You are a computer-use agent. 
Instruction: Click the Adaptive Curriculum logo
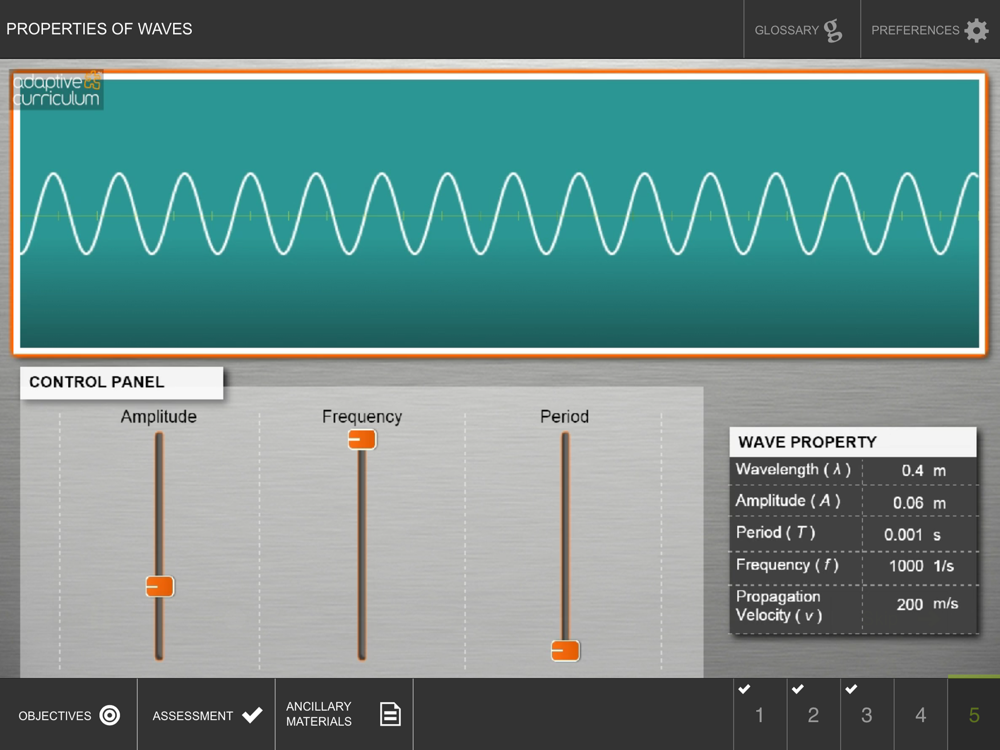(56, 90)
